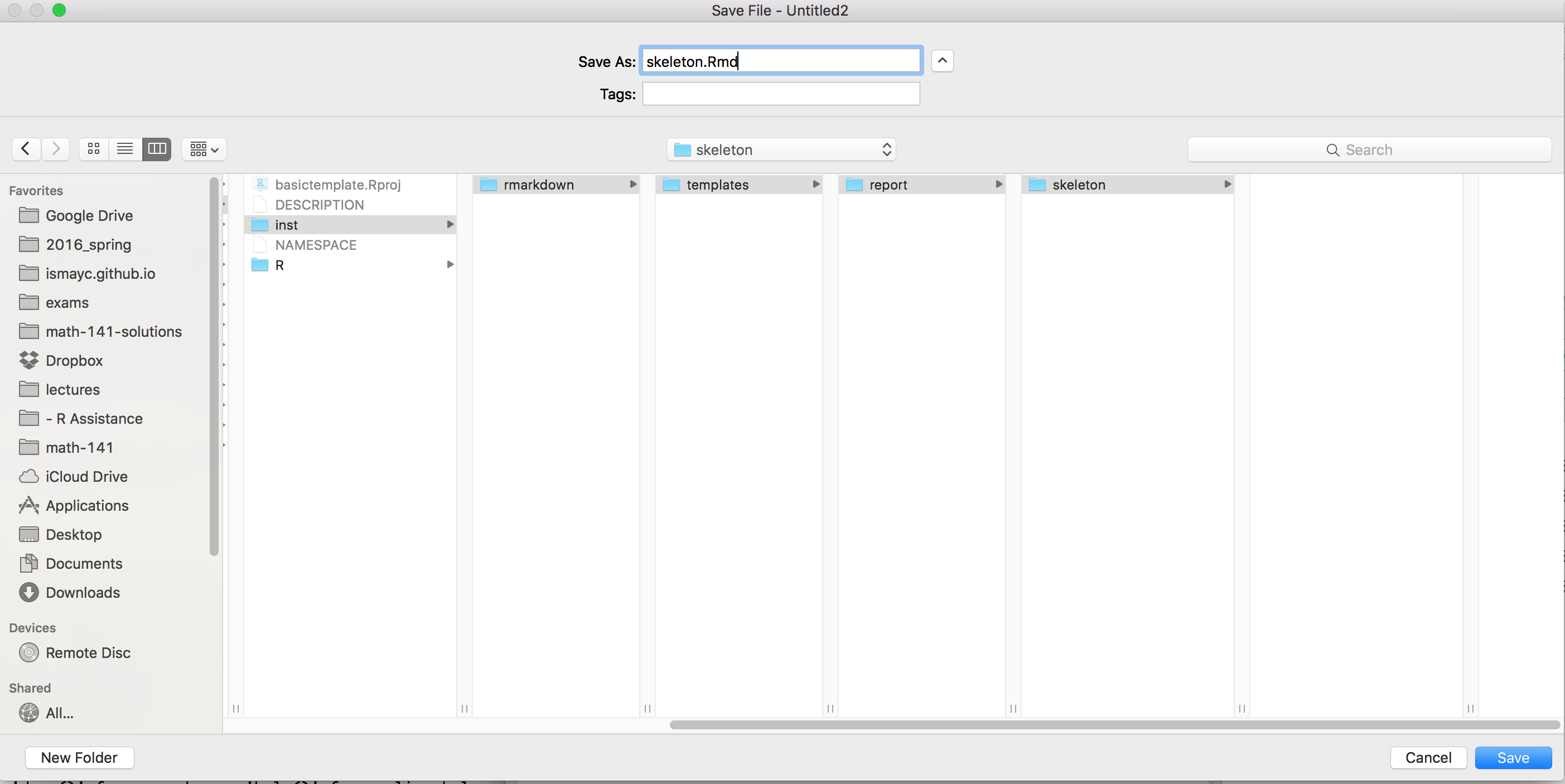Open the skeleton folder path popup
Image resolution: width=1565 pixels, height=784 pixels.
781,150
